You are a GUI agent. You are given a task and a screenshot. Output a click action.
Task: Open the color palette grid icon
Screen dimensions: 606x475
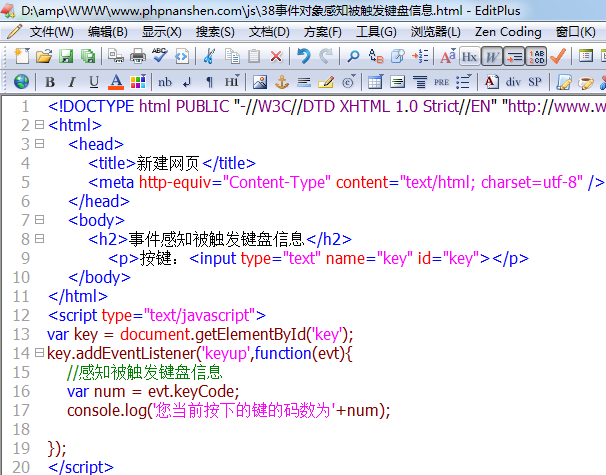[138, 82]
